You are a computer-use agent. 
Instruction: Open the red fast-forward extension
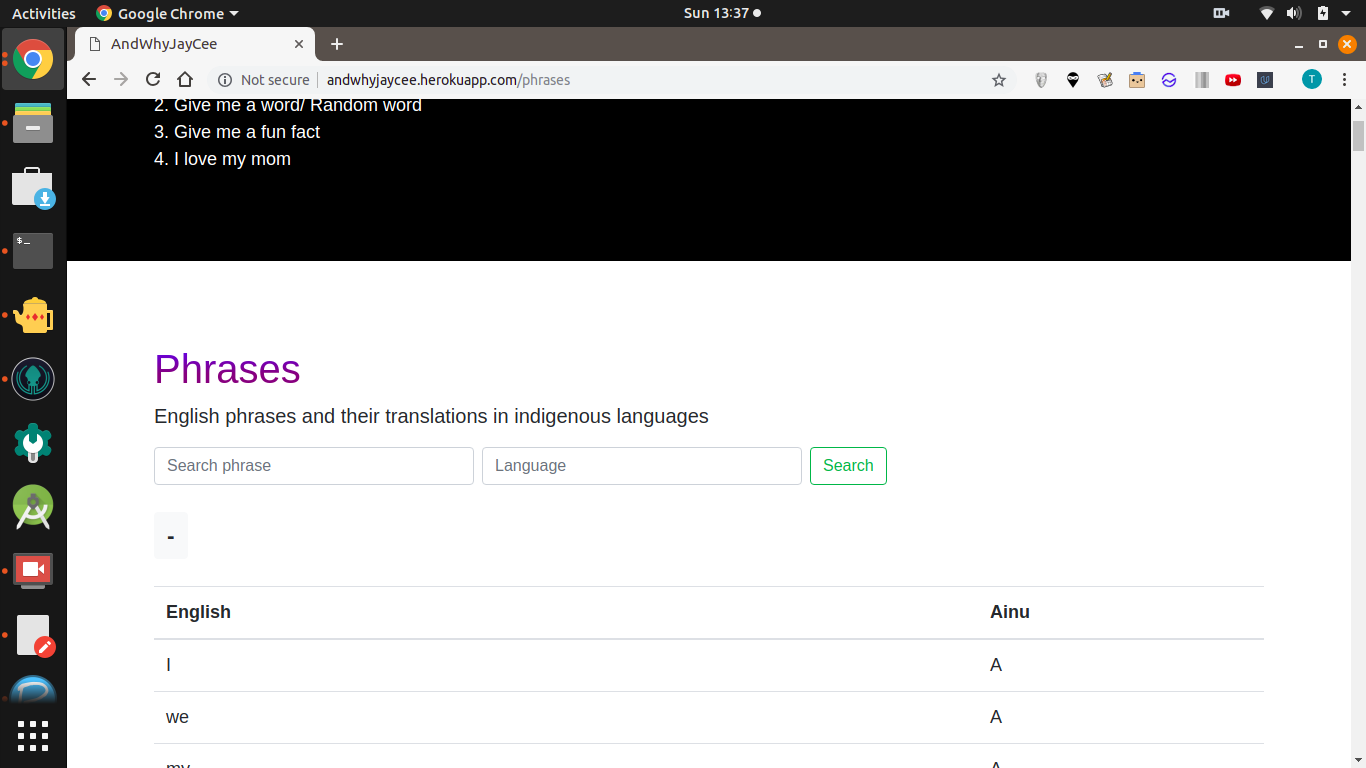(x=1233, y=80)
